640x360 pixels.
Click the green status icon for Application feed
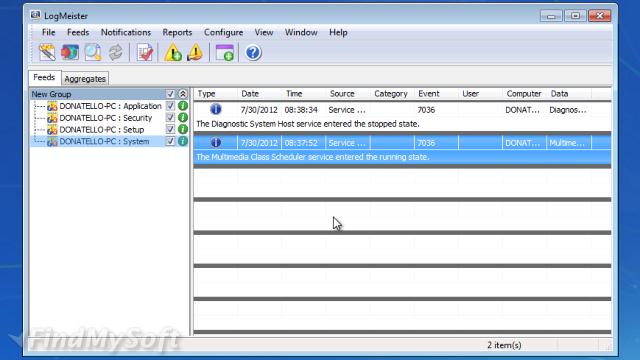(x=183, y=106)
